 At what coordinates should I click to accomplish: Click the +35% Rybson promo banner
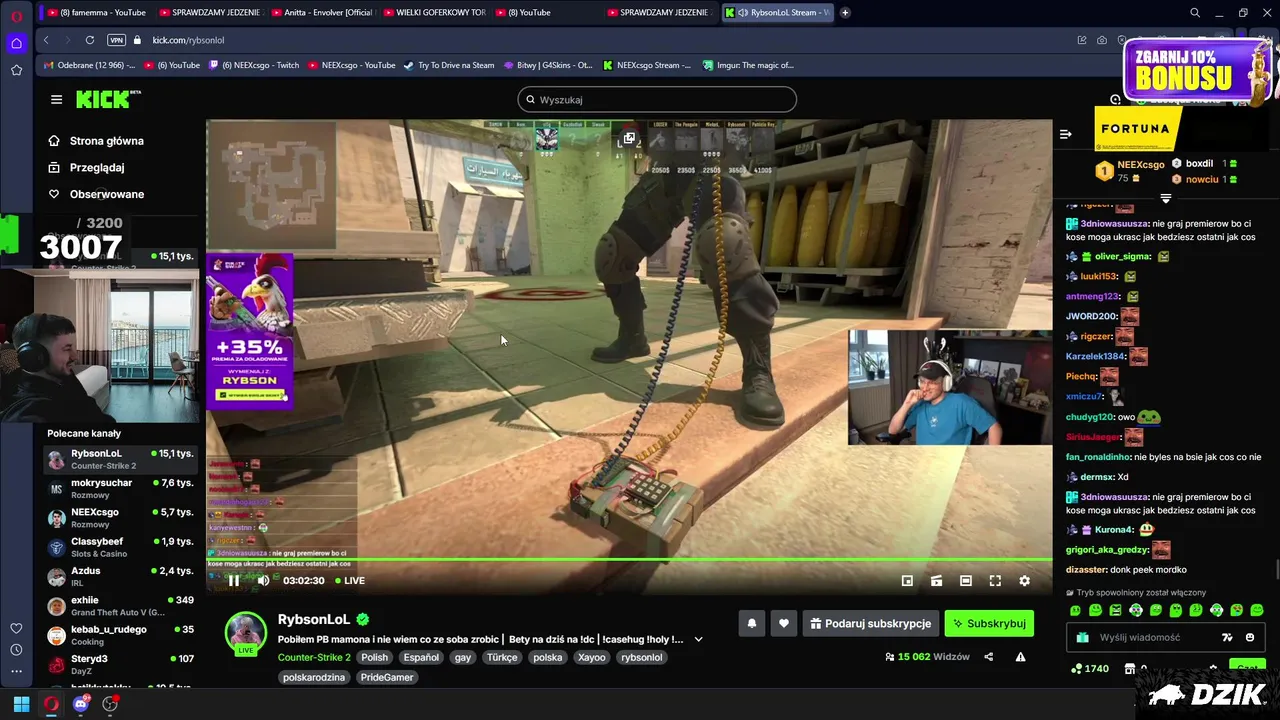[250, 331]
